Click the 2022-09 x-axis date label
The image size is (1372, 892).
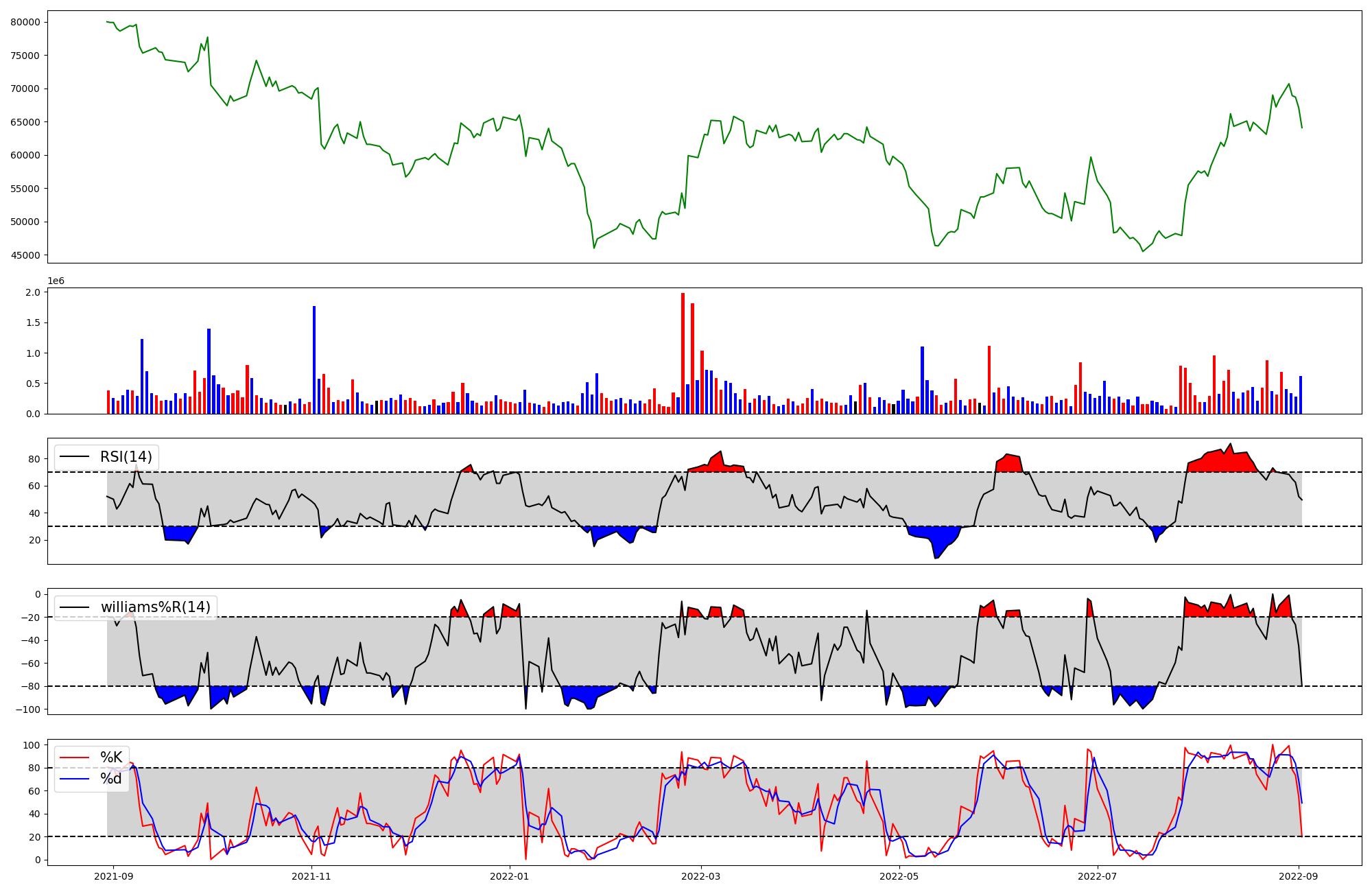tap(1299, 876)
